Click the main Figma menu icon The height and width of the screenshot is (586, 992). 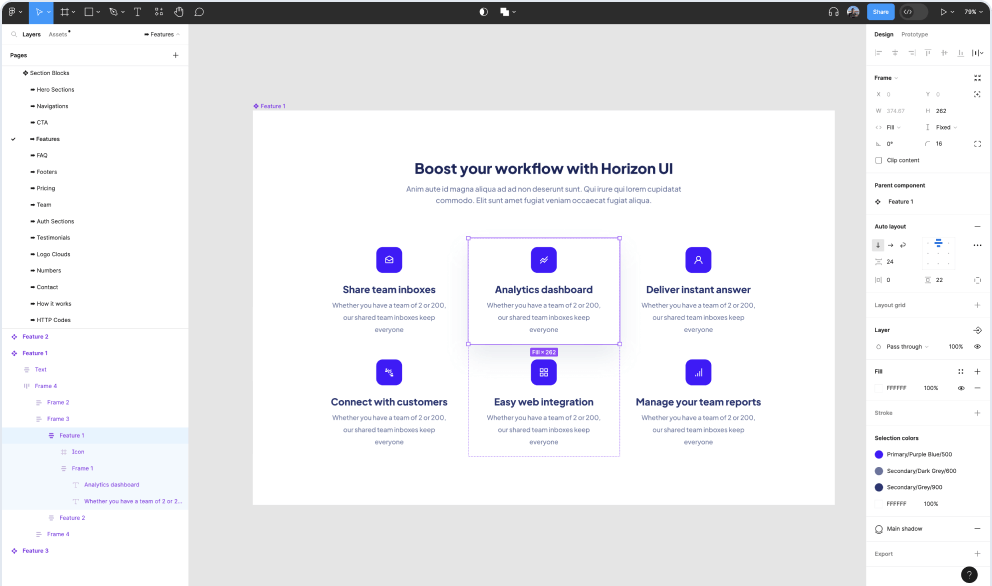pos(13,11)
